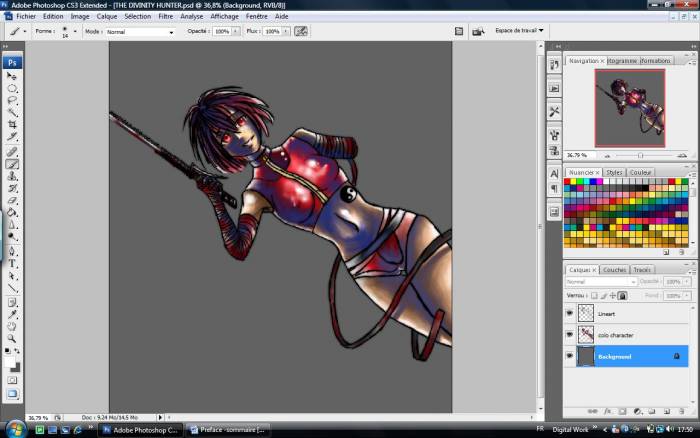Screen dimensions: 700x438
Task: Open the Filtre menu
Action: 165,17
